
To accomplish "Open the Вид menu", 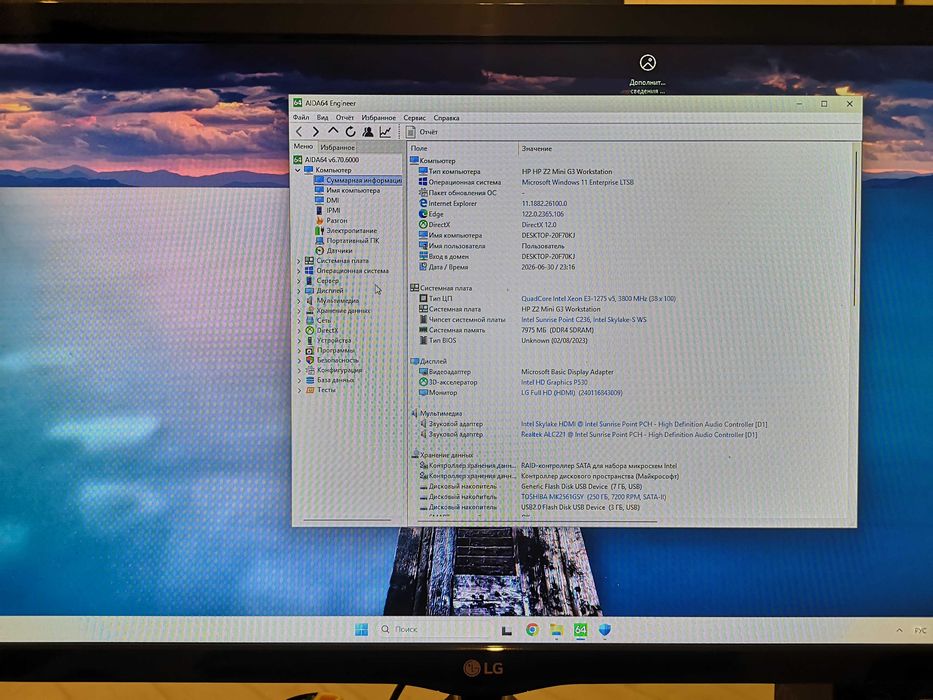I will (x=323, y=118).
